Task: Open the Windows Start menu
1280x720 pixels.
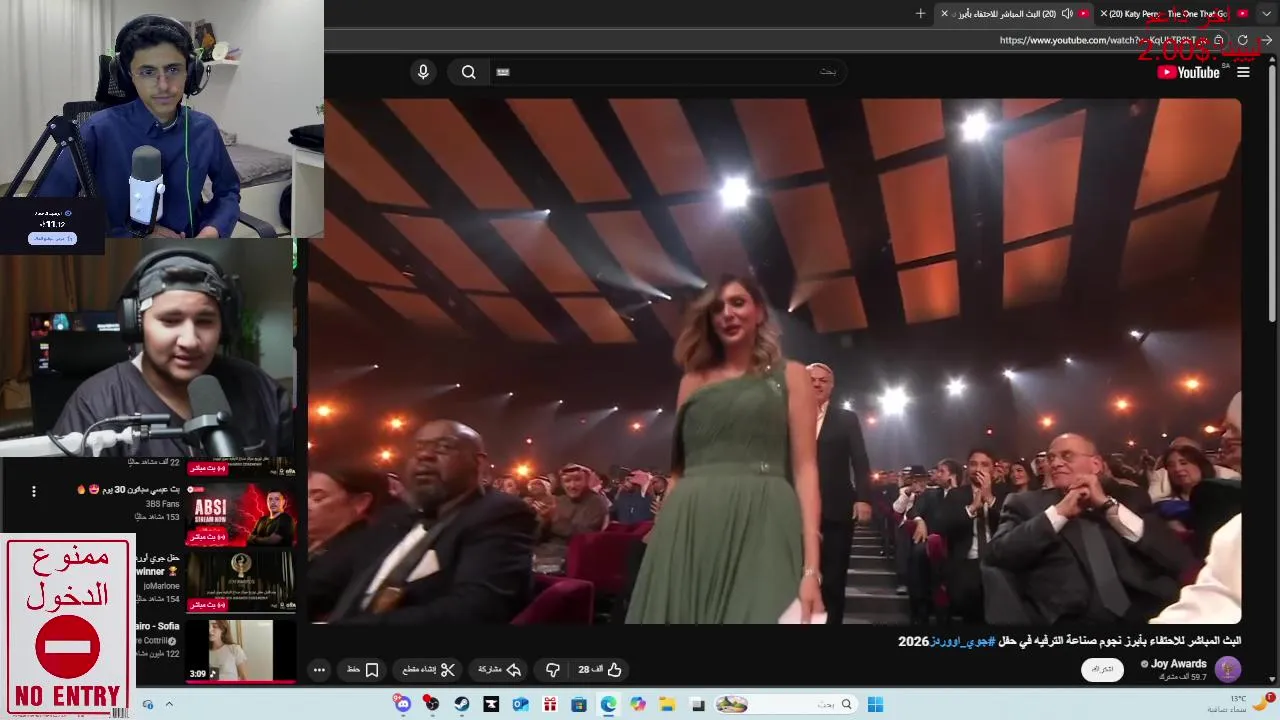Action: 875,704
